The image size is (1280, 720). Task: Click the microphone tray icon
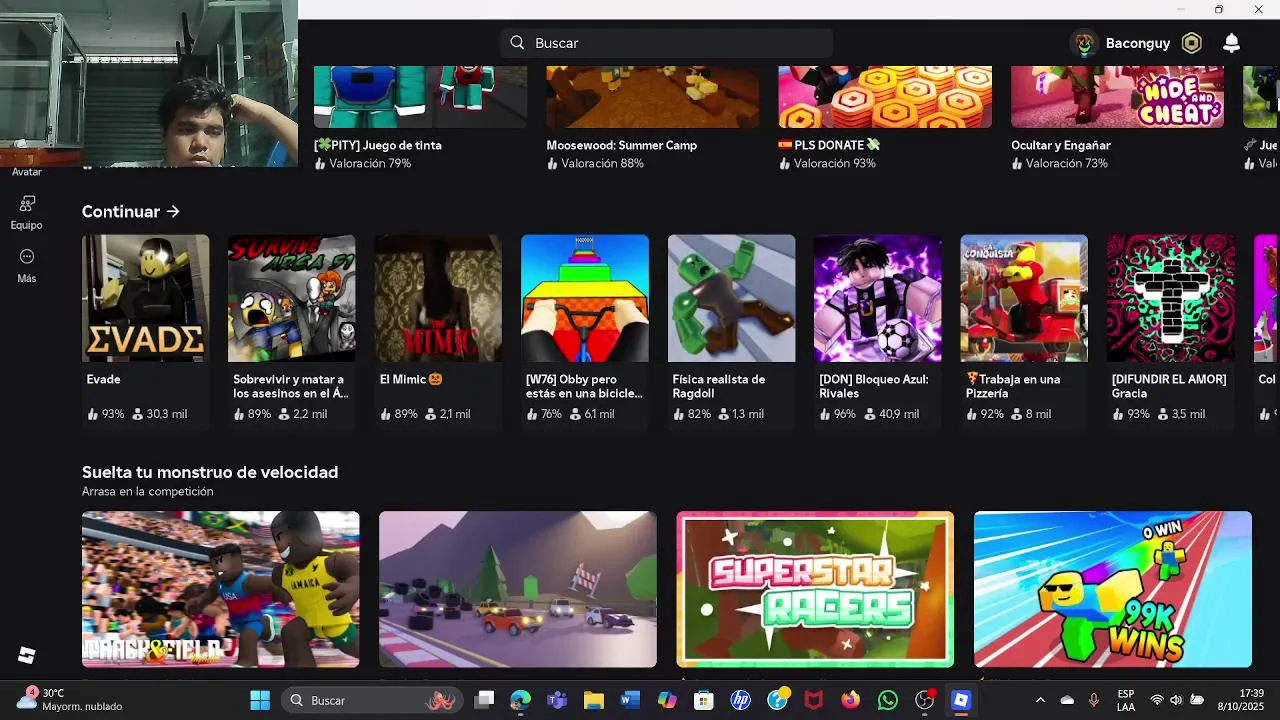pyautogui.click(x=1094, y=700)
